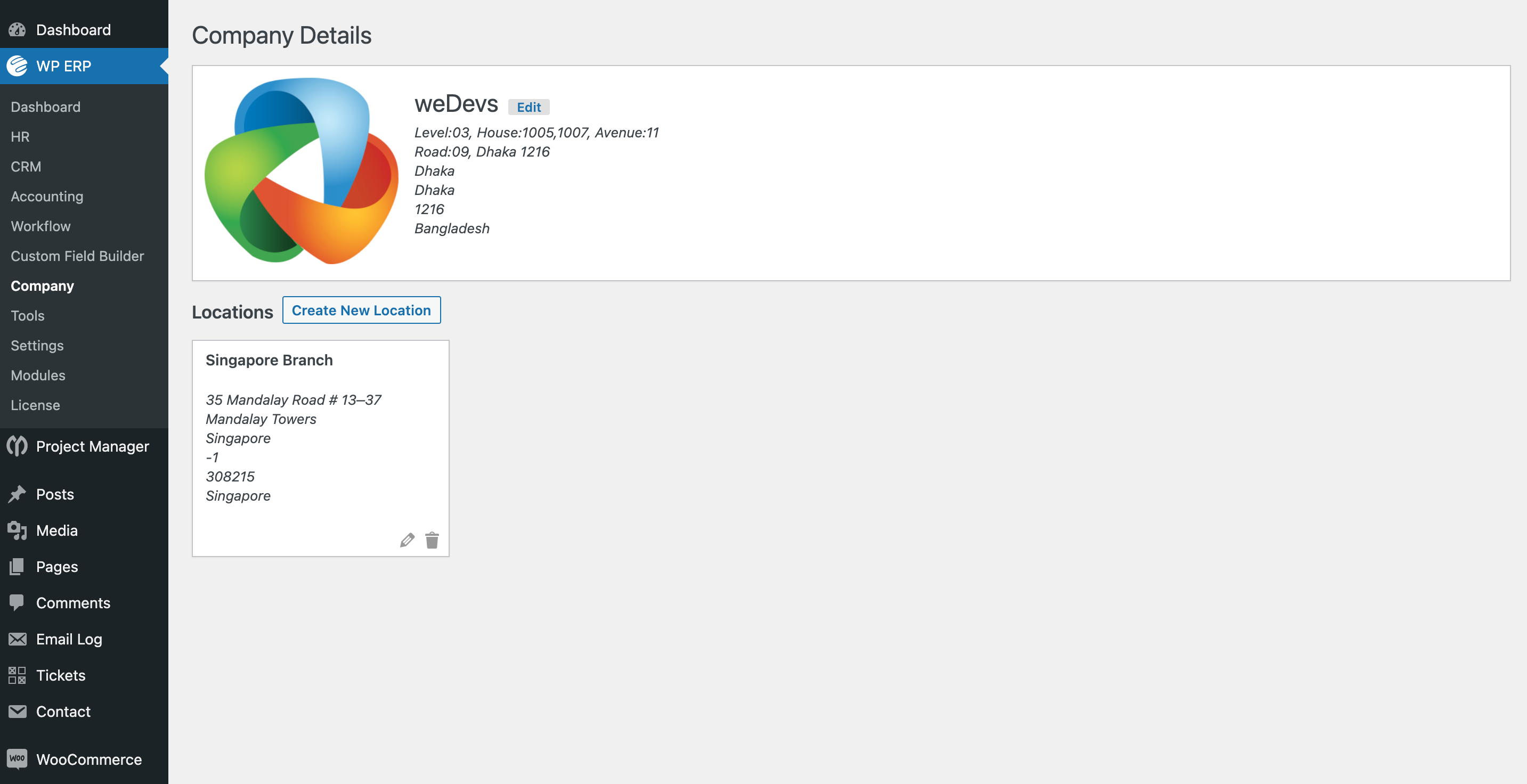Screen dimensions: 1527x784
Task: Click Create New Location button
Action: 361,309
